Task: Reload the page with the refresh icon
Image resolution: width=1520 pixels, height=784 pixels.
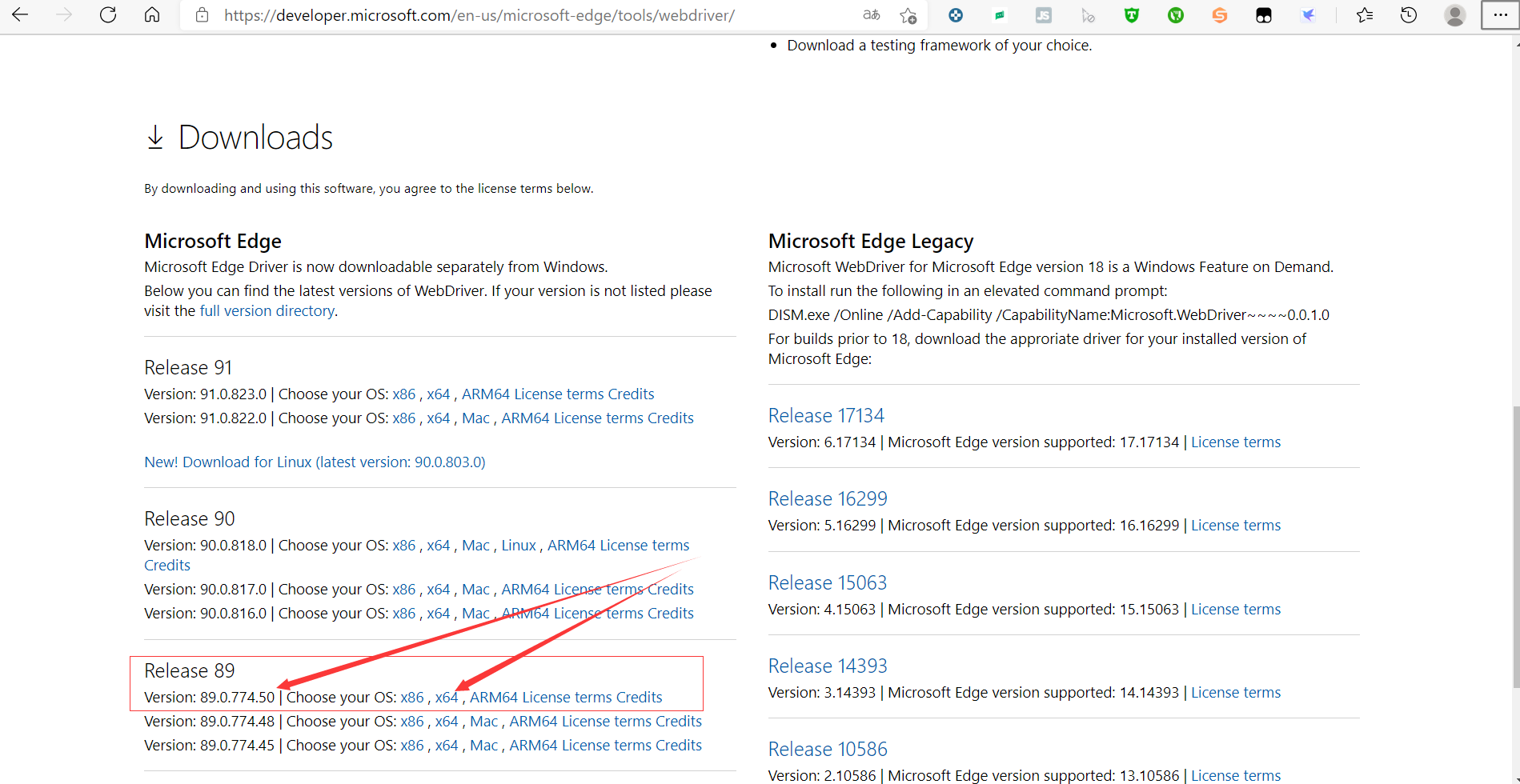Action: 108,15
